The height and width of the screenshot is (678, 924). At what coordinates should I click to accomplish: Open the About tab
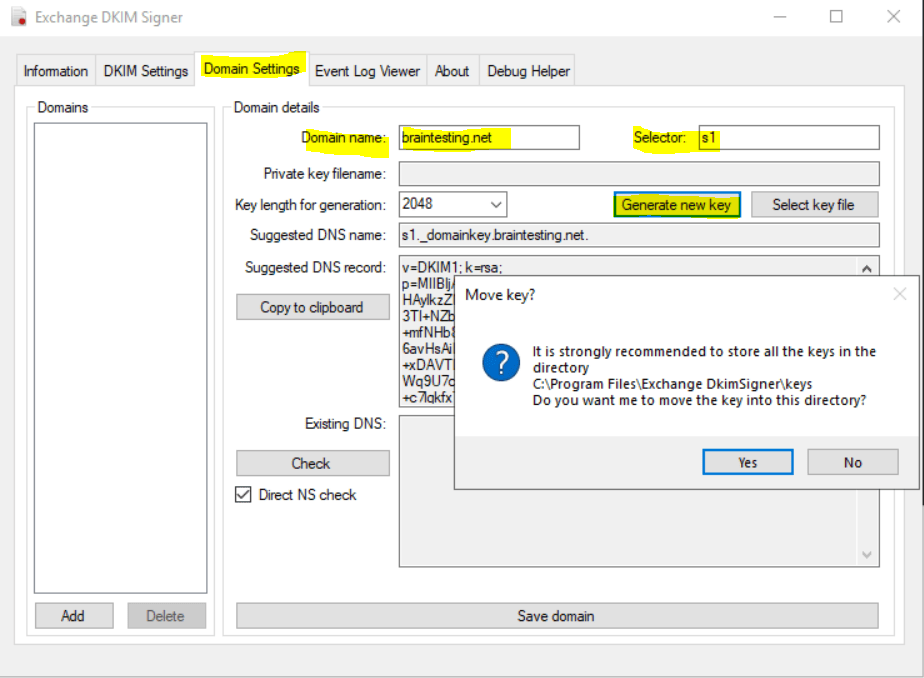click(x=451, y=71)
